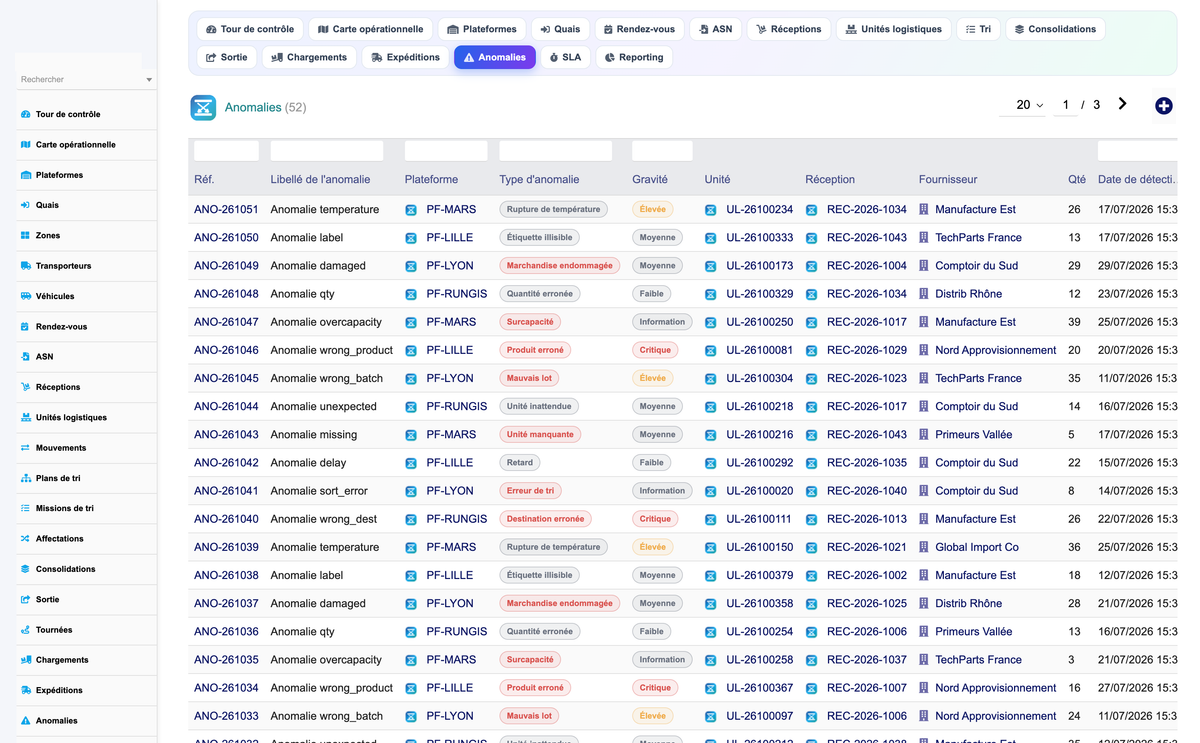Open the SLA top tab
Viewport: 1200px width, 743px height.
pos(565,57)
